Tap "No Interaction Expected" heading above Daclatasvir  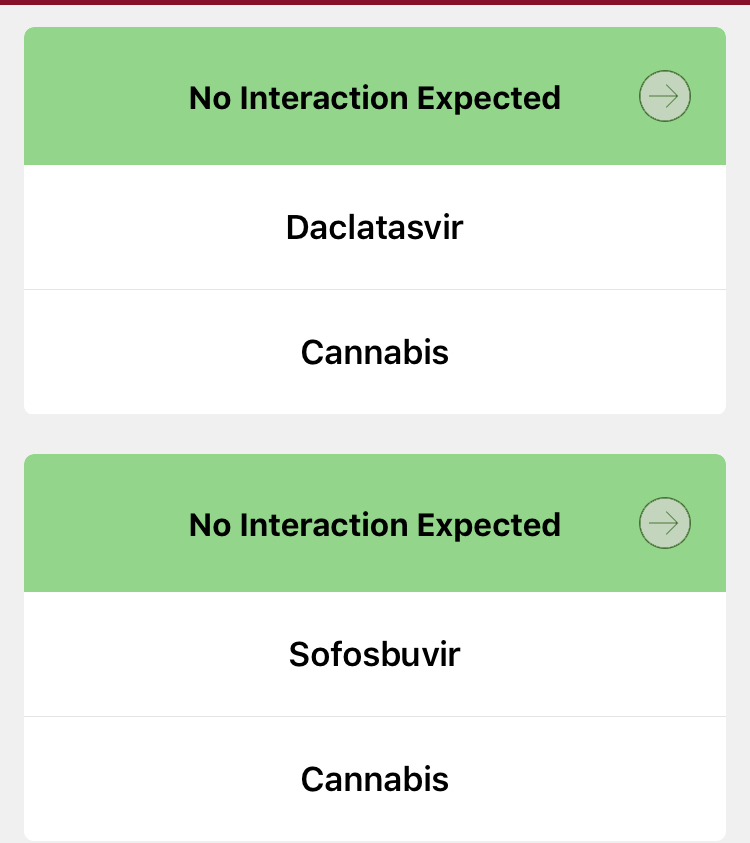pyautogui.click(x=375, y=98)
